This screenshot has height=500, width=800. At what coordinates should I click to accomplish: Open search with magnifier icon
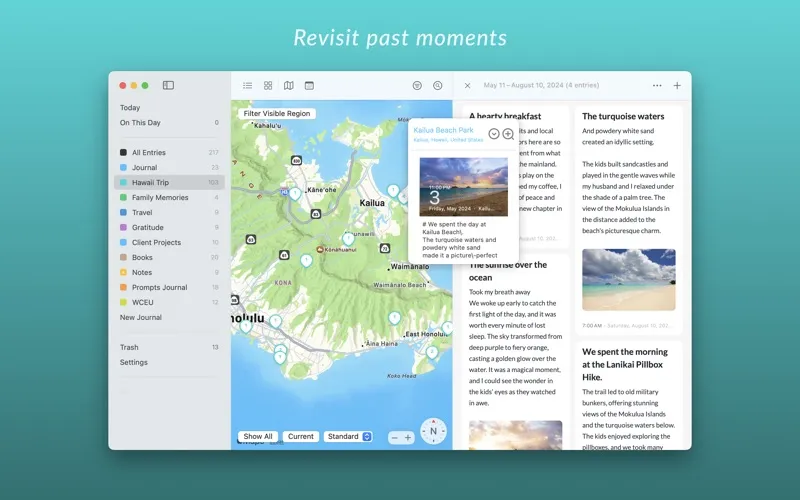(x=437, y=86)
